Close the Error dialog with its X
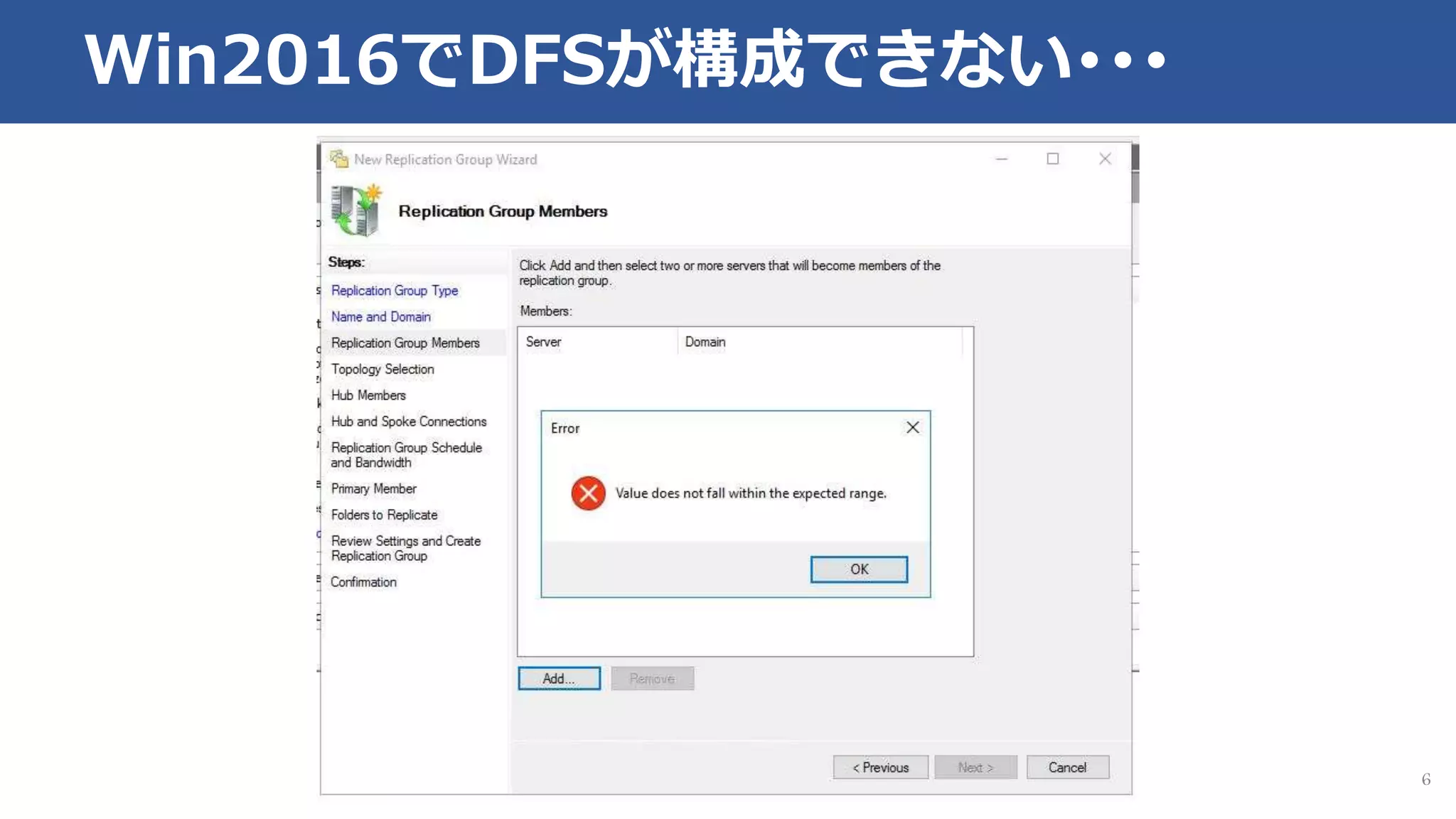The image size is (1456, 819). [913, 427]
